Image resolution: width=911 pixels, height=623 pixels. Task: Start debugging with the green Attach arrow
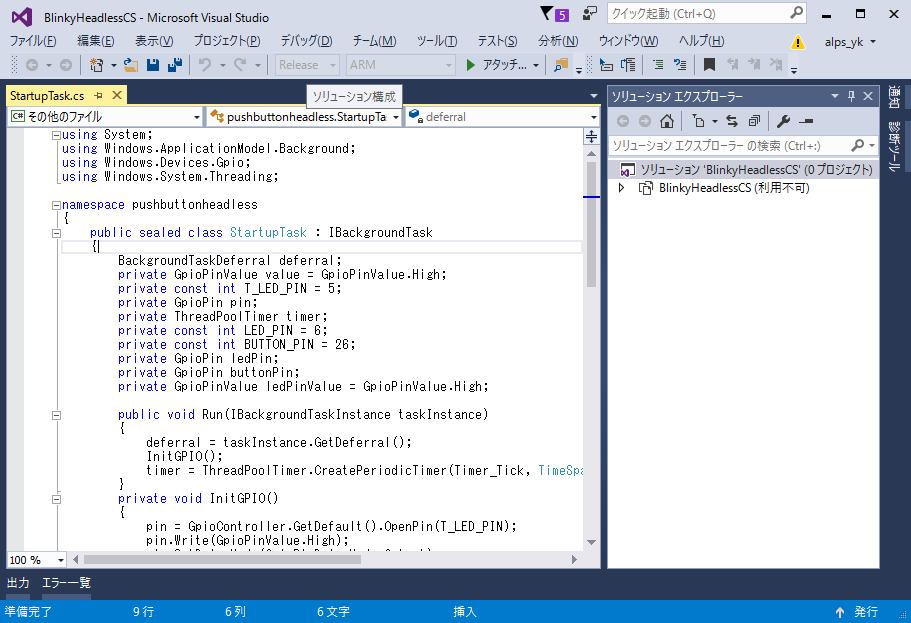(x=471, y=65)
